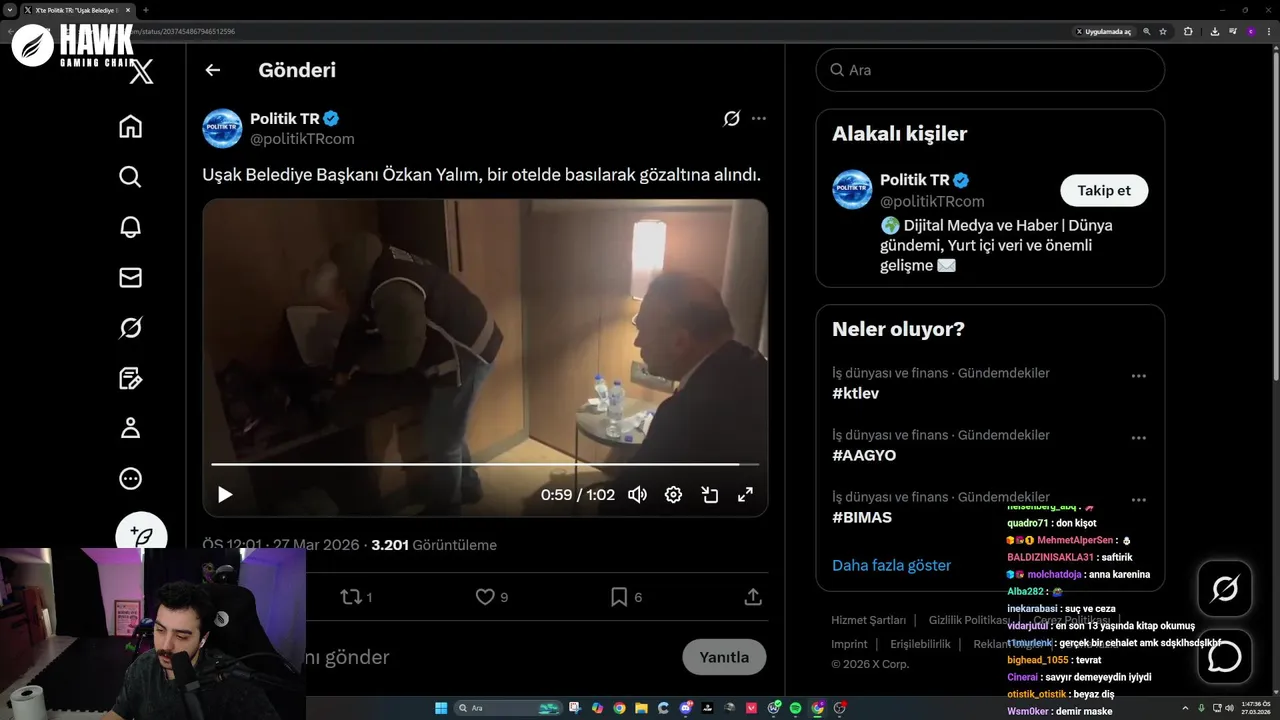Open floating messages chat button
Screen dimensions: 1280x720
[x=1225, y=656]
